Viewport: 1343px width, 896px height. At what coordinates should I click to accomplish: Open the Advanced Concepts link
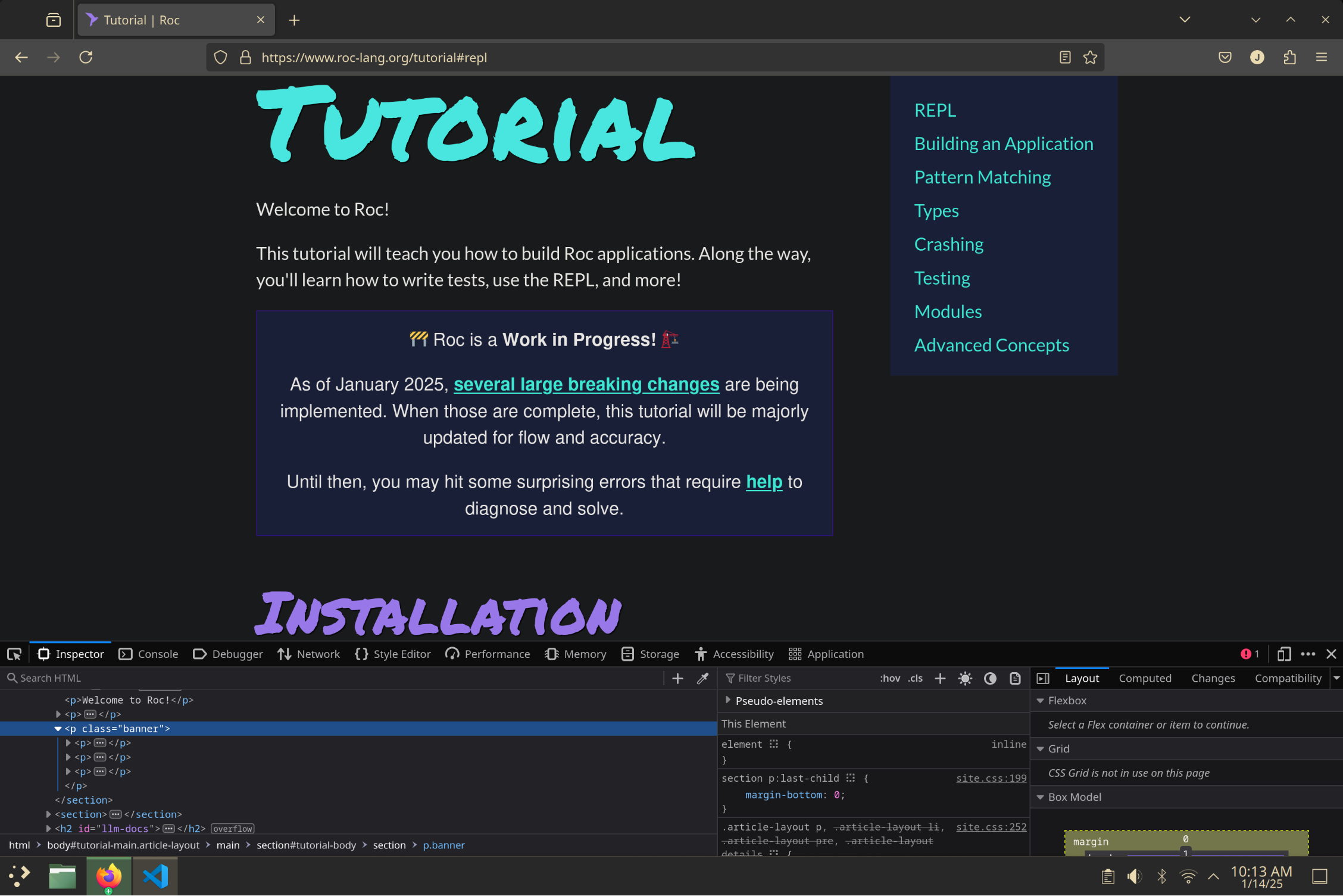coord(991,345)
